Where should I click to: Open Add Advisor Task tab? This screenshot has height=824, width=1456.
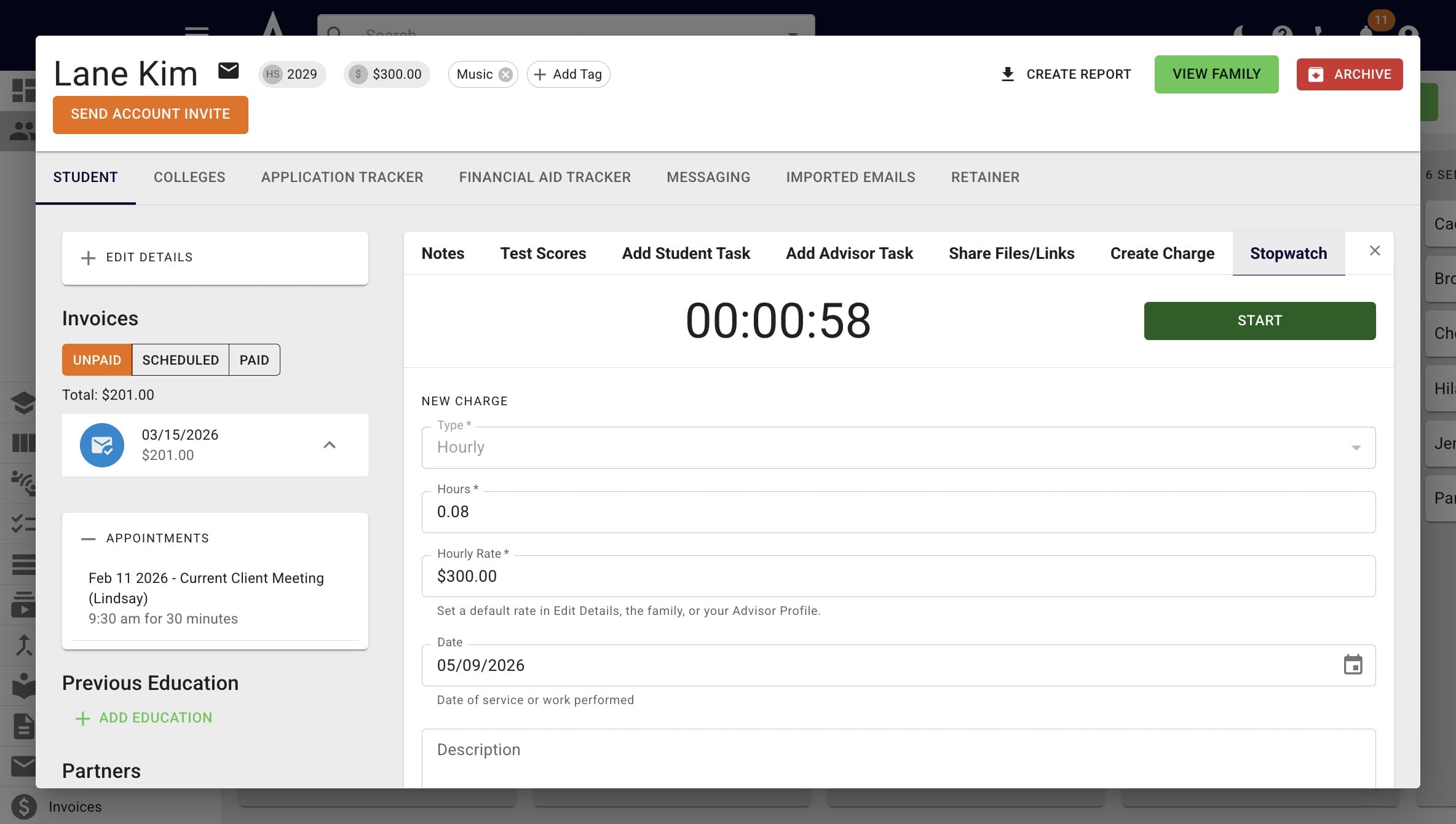[x=849, y=253]
